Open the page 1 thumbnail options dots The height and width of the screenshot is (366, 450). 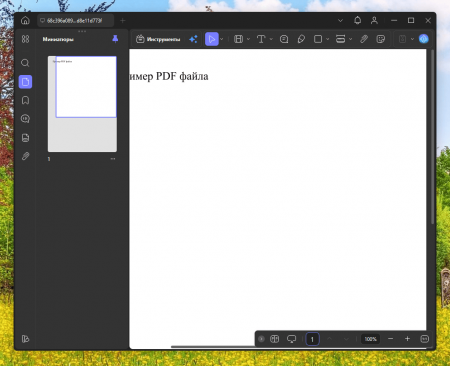click(113, 159)
